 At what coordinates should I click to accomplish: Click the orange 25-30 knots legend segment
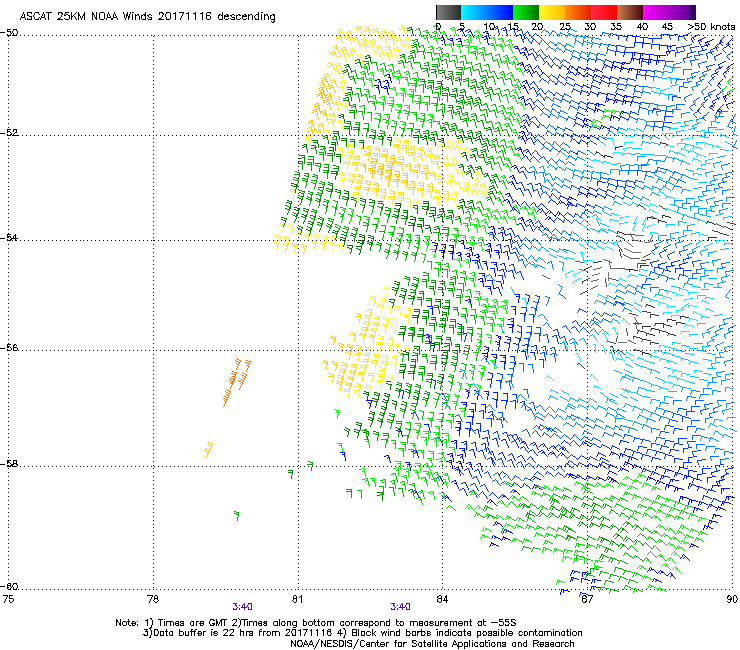578,12
